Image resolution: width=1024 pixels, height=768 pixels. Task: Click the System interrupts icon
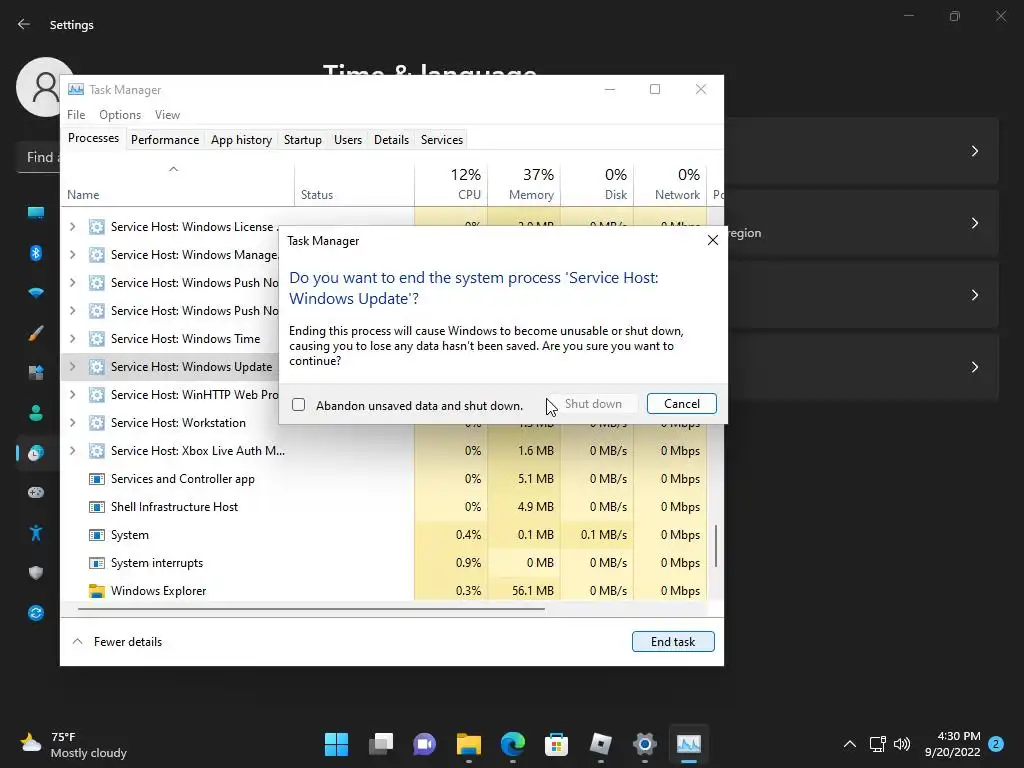pyautogui.click(x=97, y=563)
